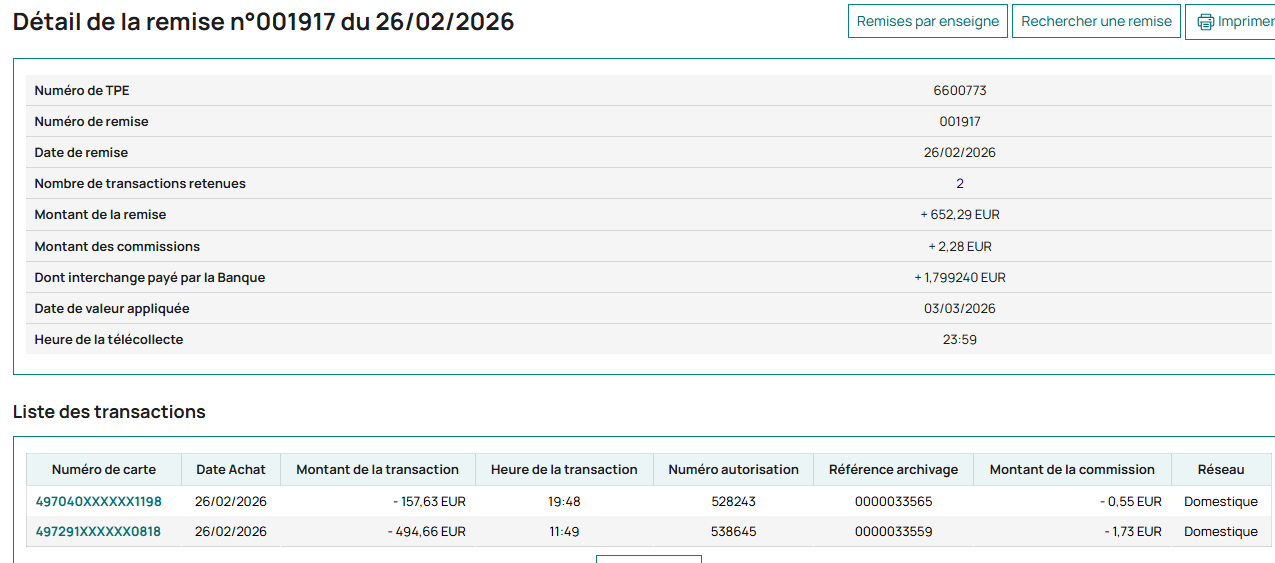Click the remise amount + 652,29 EUR
This screenshot has width=1275, height=563.
point(960,214)
